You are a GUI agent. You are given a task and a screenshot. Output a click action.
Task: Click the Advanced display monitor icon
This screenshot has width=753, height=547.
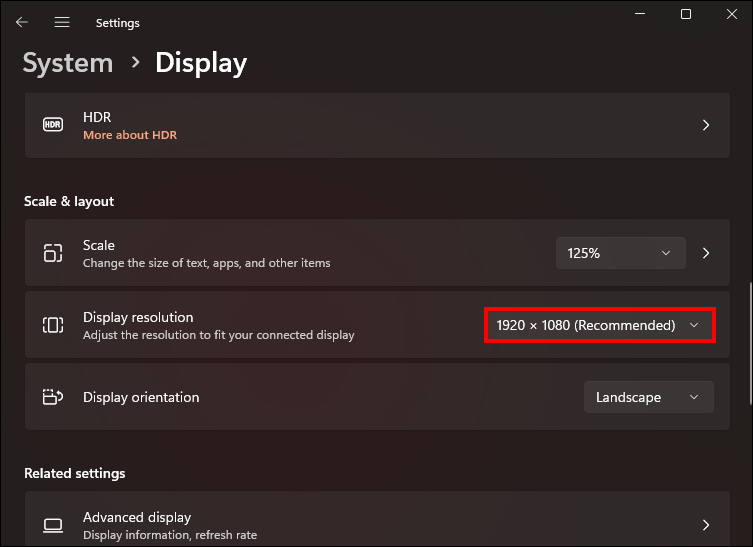coord(53,525)
